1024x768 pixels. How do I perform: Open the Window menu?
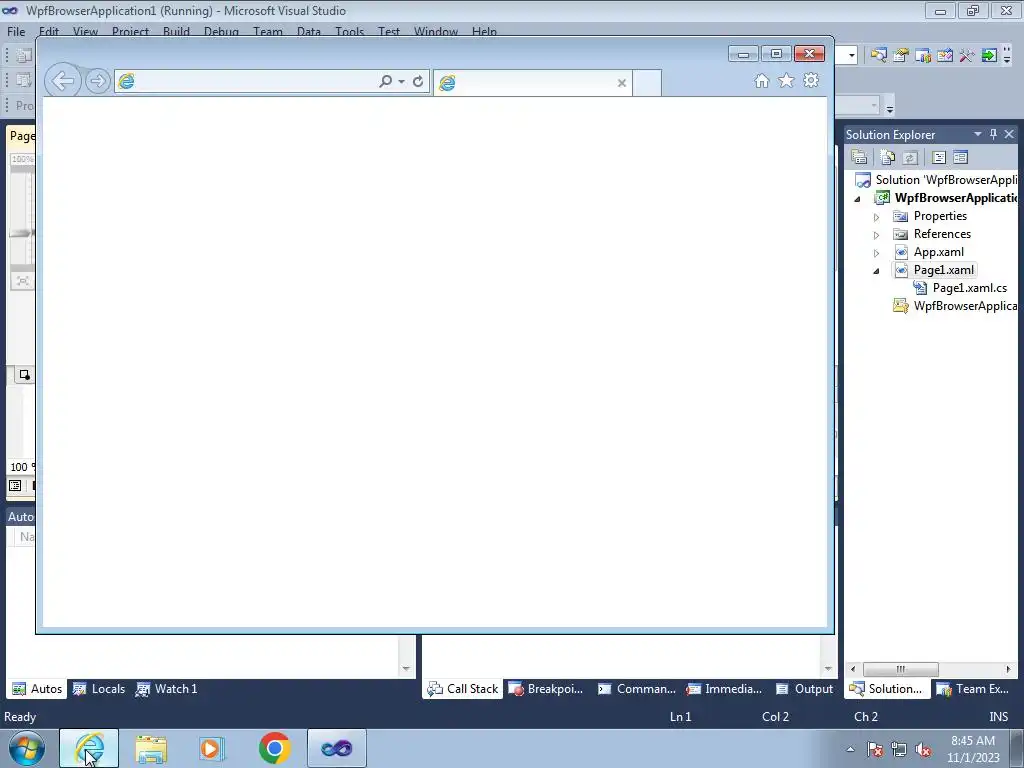coord(436,31)
